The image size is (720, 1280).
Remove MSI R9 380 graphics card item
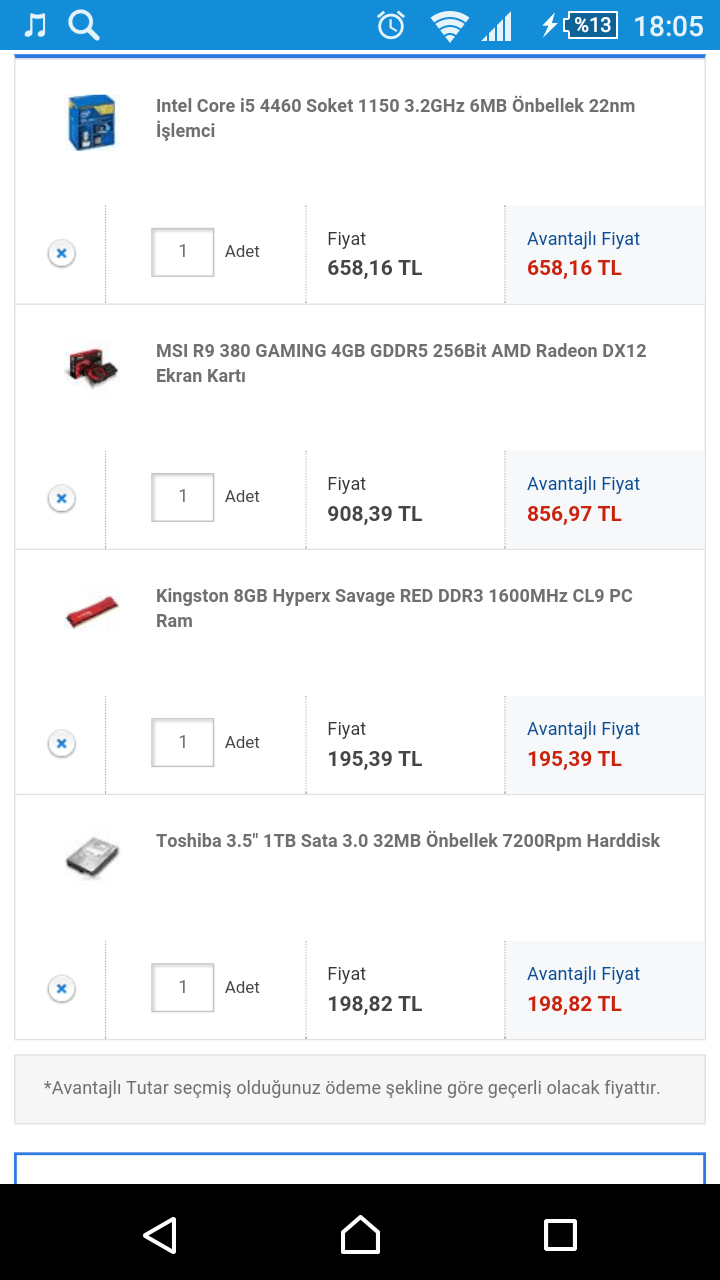(61, 498)
